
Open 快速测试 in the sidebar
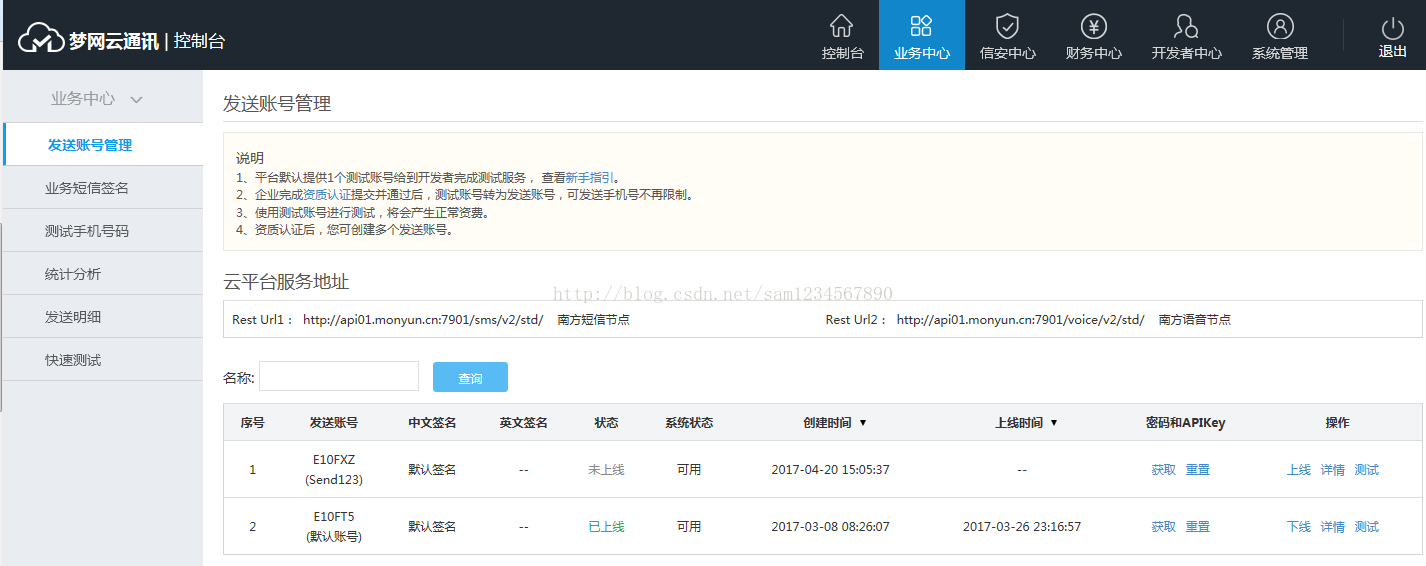[x=103, y=360]
